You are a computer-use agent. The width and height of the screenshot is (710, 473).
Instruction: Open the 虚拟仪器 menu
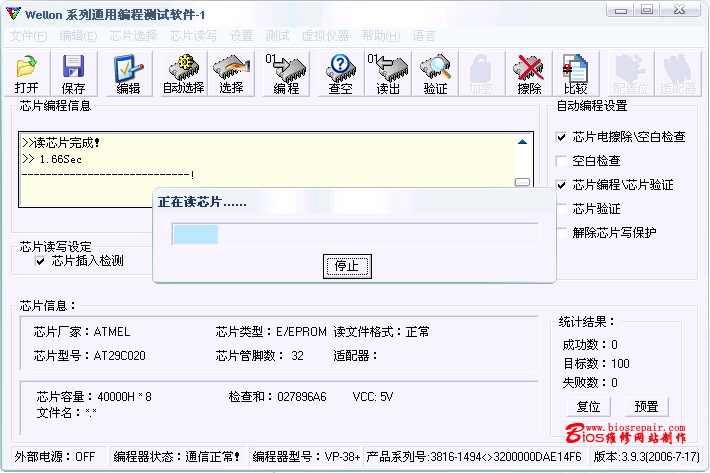pos(325,36)
